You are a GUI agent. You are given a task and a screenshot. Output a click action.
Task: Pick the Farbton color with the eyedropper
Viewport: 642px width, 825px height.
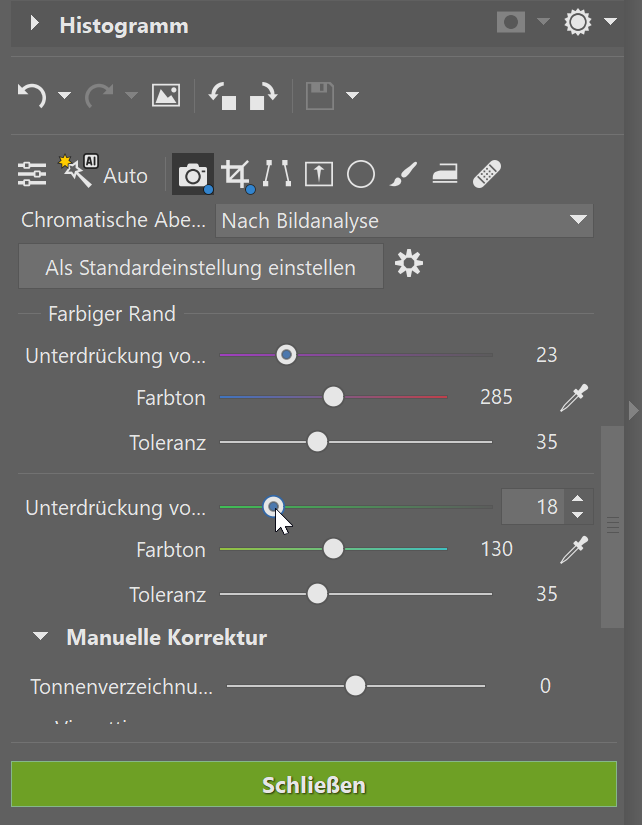pos(576,396)
